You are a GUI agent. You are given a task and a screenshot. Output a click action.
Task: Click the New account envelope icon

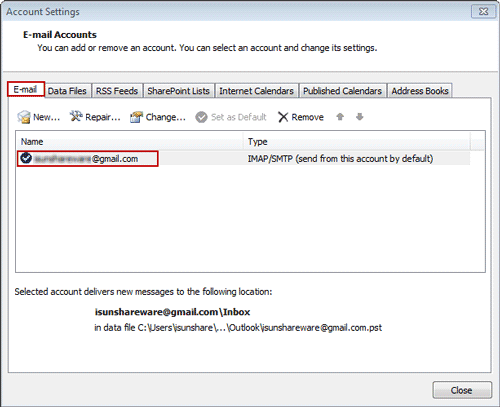point(24,117)
